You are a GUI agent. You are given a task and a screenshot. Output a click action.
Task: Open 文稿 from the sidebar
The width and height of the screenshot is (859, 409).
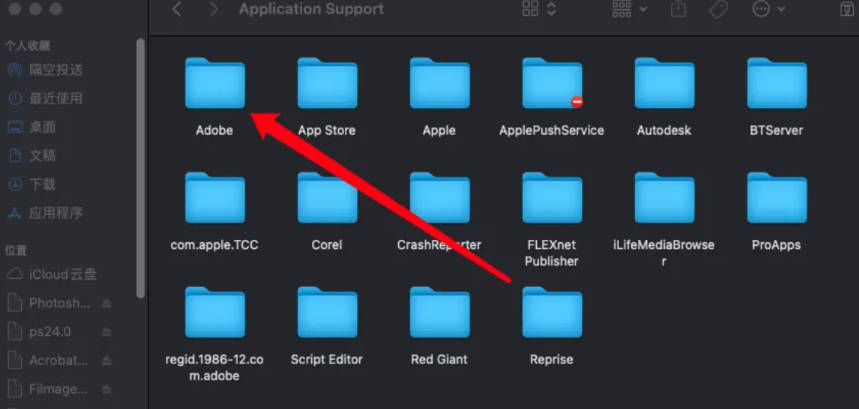pos(32,155)
